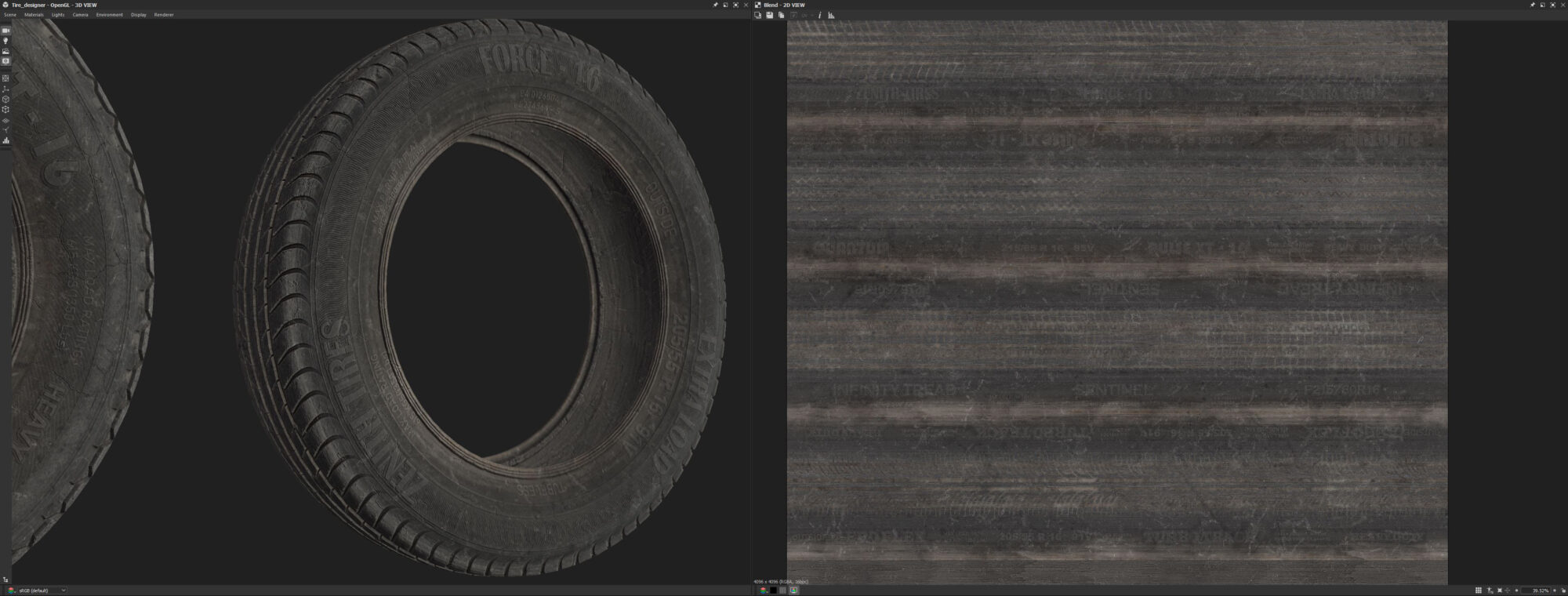Open the Scene menu in the 3D view
This screenshot has height=596, width=1568.
tap(10, 15)
